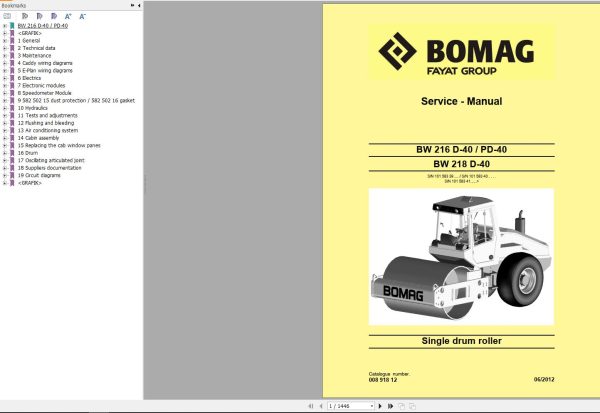Expand the 1 General bookmark node

[5, 41]
